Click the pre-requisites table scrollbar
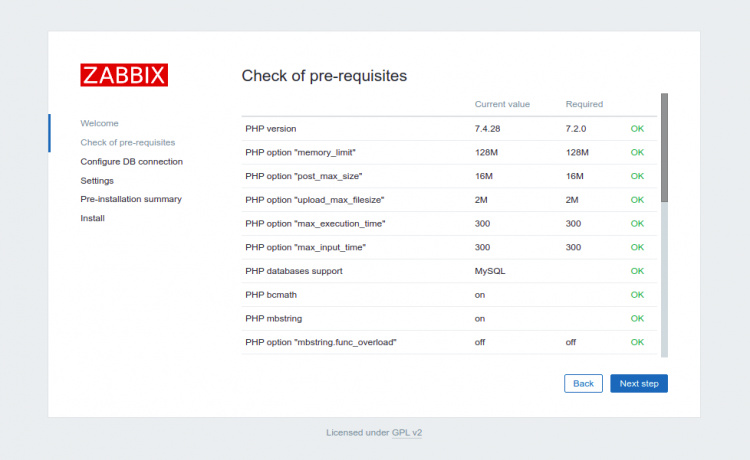 pyautogui.click(x=664, y=150)
